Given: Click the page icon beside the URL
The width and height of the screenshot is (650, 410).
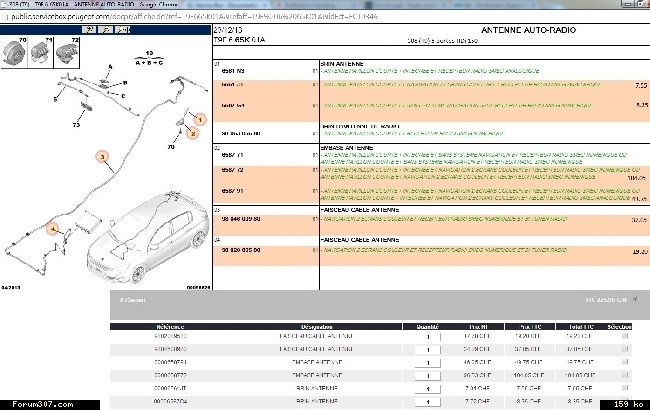Looking at the screenshot, I should (x=5, y=17).
